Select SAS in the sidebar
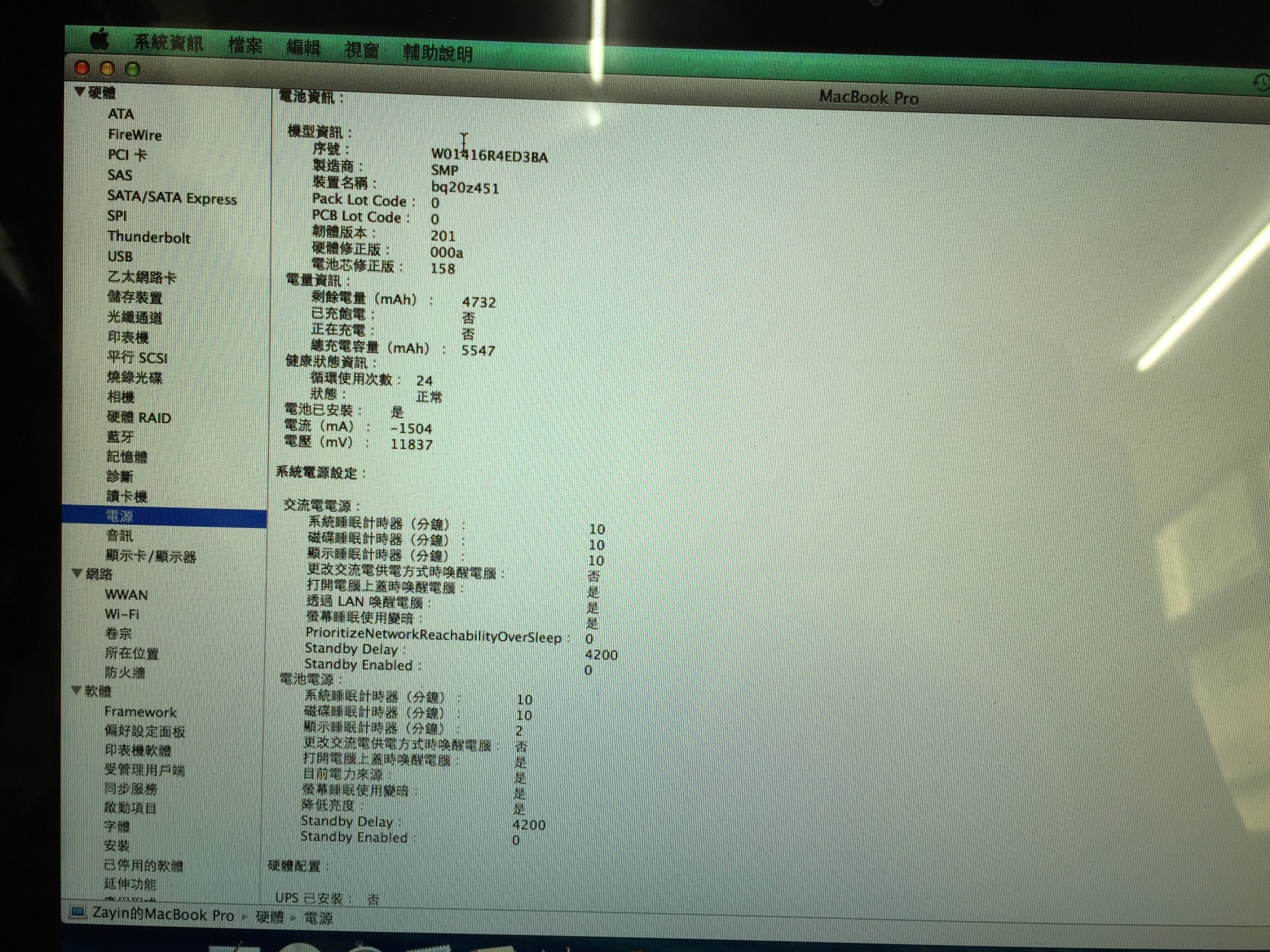Screen dimensions: 1270x952 tap(120, 175)
